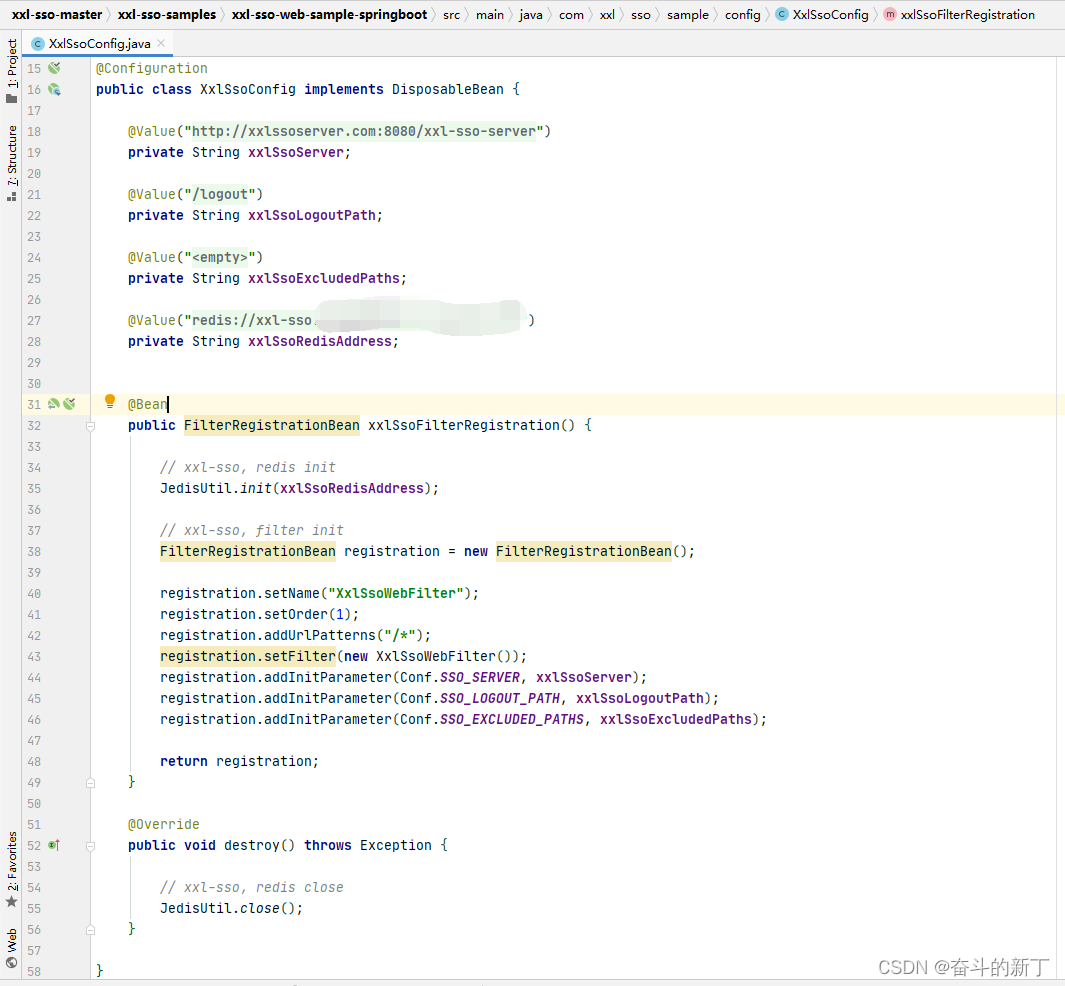Click main in the navigation bar
This screenshot has width=1065, height=986.
click(490, 14)
